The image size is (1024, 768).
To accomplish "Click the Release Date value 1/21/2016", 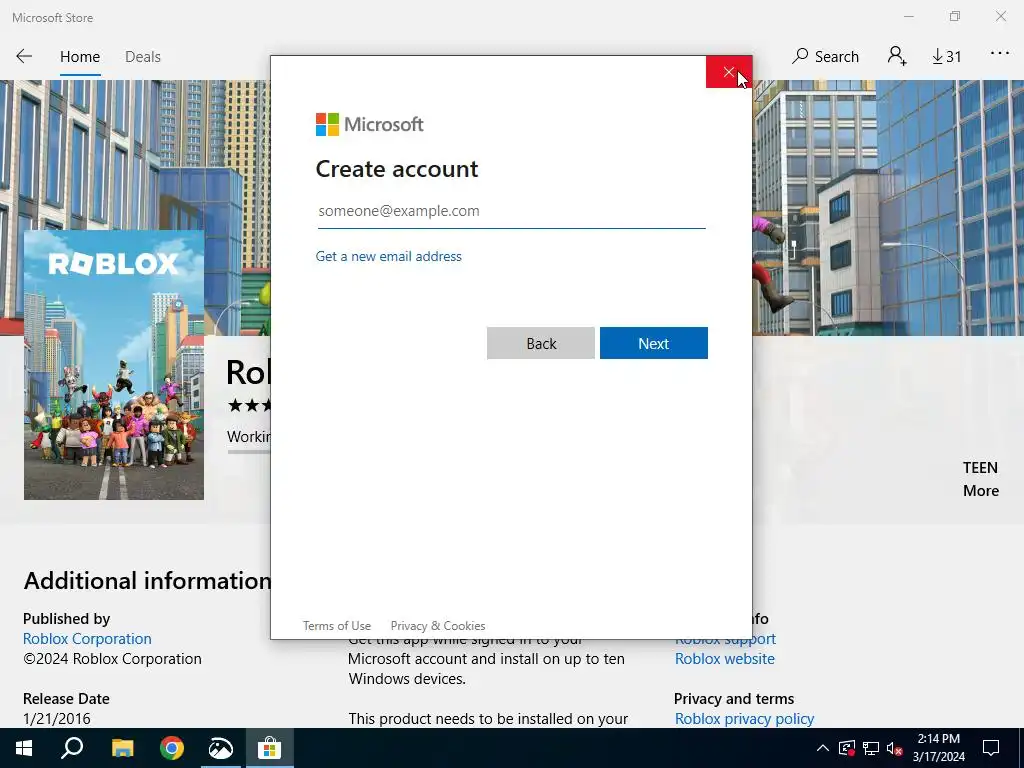I will [x=57, y=718].
